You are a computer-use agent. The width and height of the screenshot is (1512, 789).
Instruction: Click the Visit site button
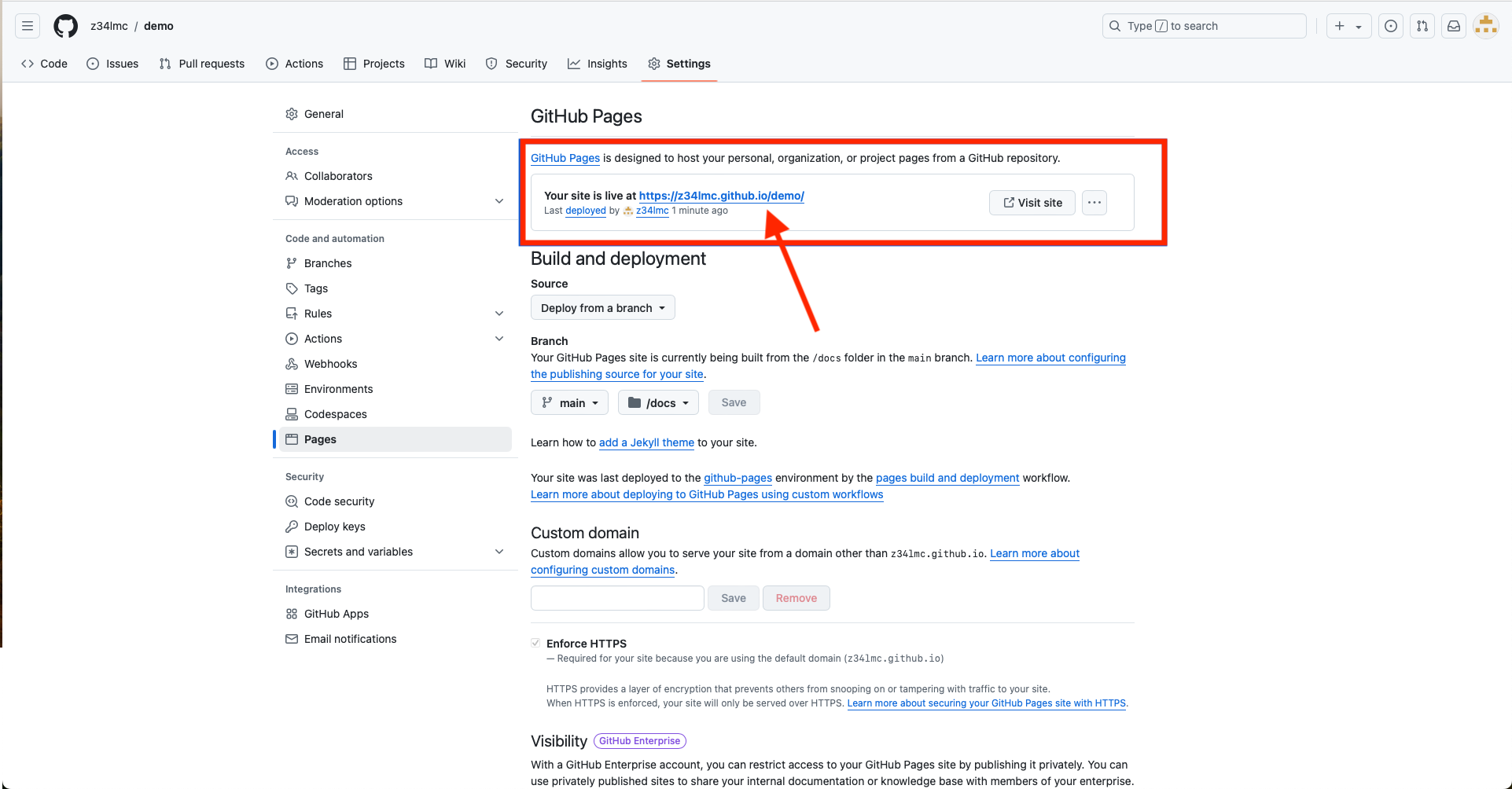point(1032,203)
